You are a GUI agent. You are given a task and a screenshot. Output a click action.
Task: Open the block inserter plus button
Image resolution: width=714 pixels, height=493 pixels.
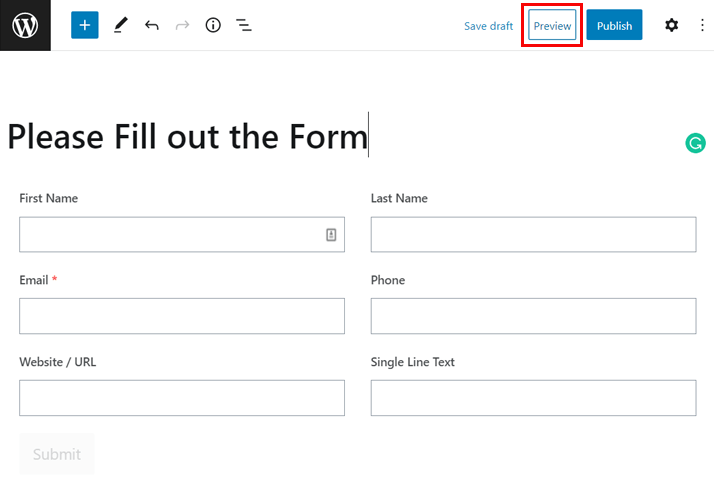click(x=85, y=25)
